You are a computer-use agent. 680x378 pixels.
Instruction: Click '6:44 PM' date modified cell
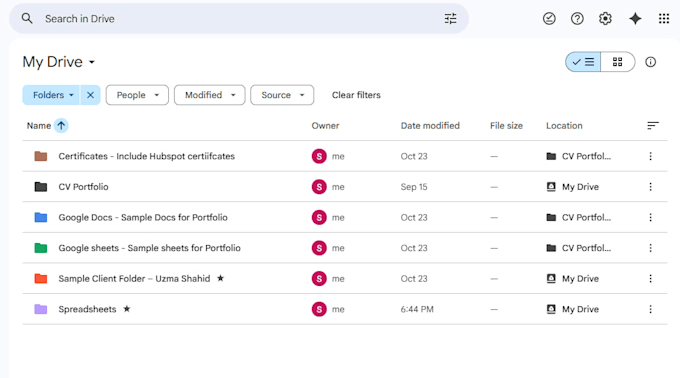click(417, 309)
